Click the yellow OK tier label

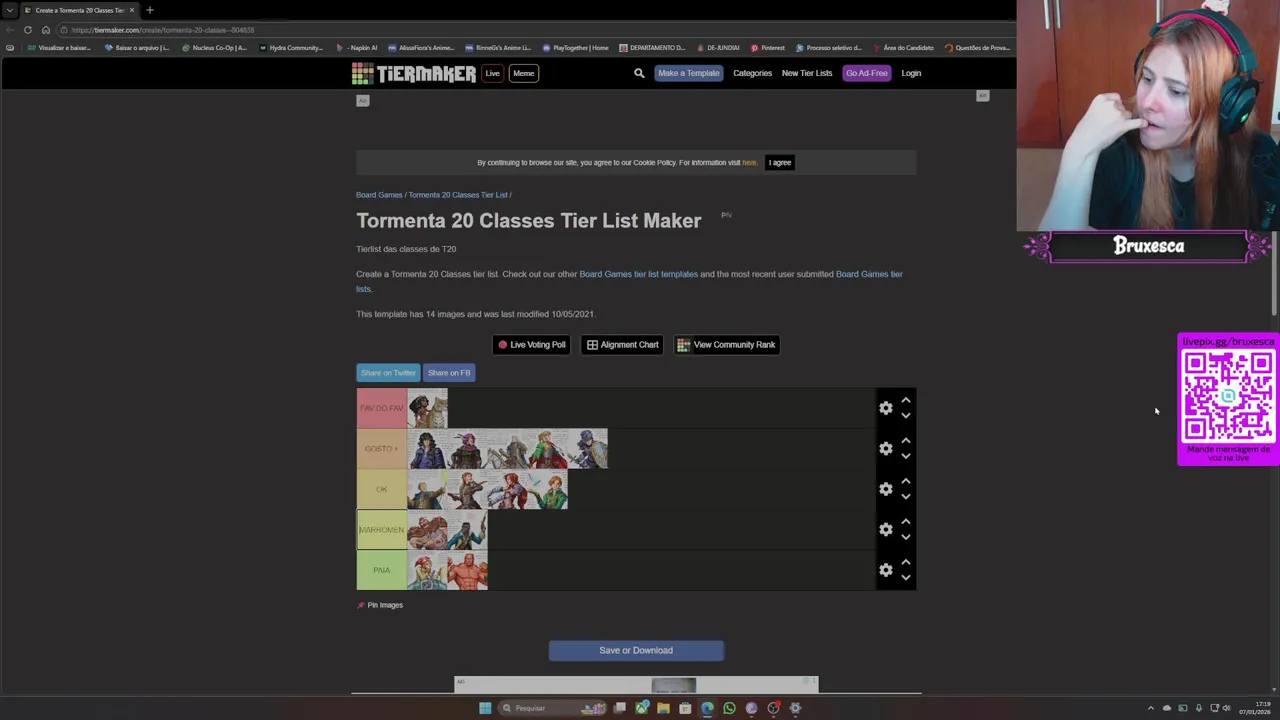point(381,489)
